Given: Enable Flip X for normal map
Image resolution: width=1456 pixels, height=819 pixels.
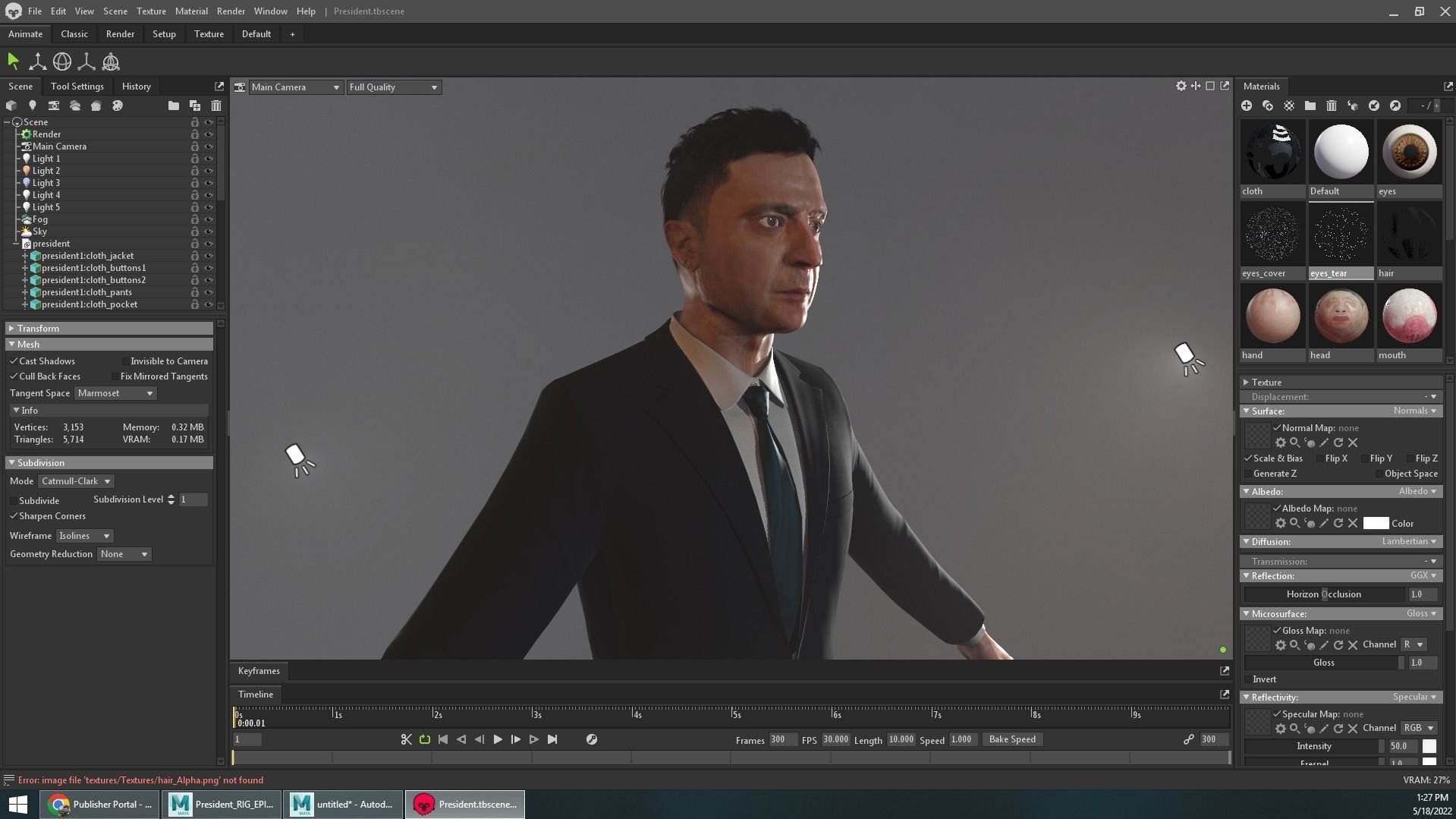Looking at the screenshot, I should pos(1319,458).
